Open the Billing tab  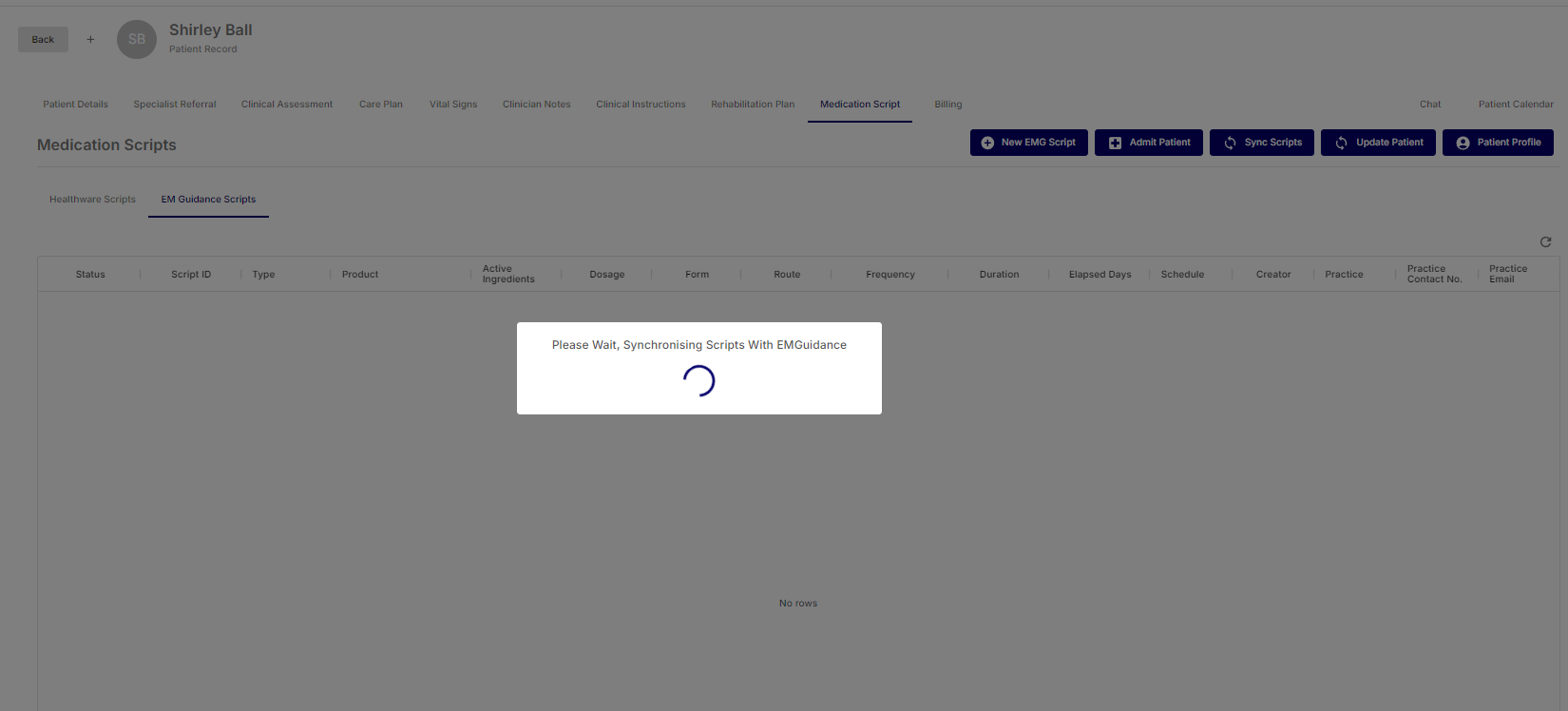pyautogui.click(x=947, y=105)
